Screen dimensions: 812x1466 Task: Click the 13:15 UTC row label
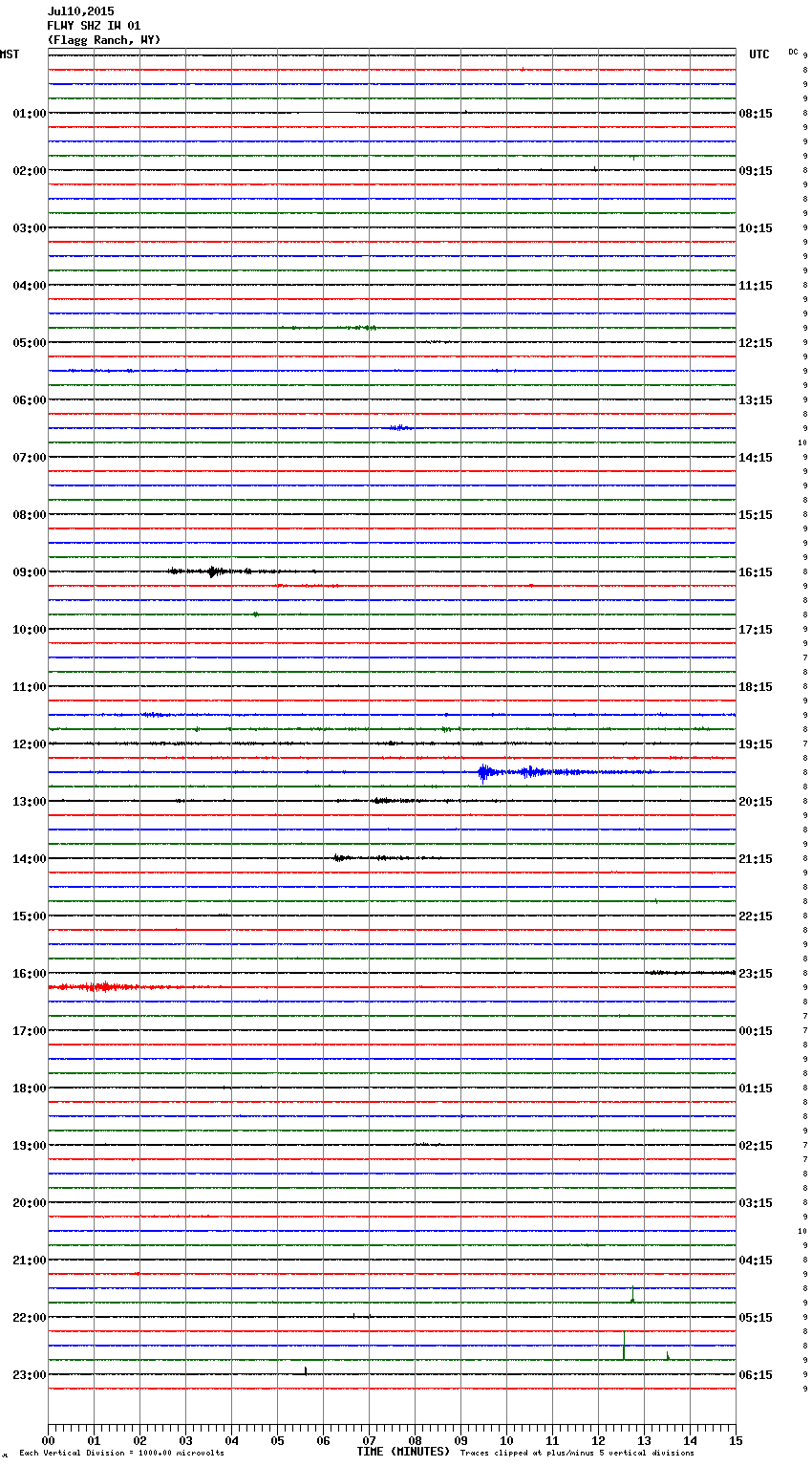point(756,400)
